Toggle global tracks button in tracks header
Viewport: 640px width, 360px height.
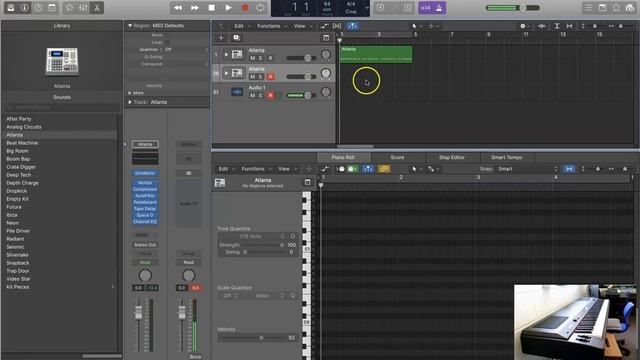[x=326, y=38]
